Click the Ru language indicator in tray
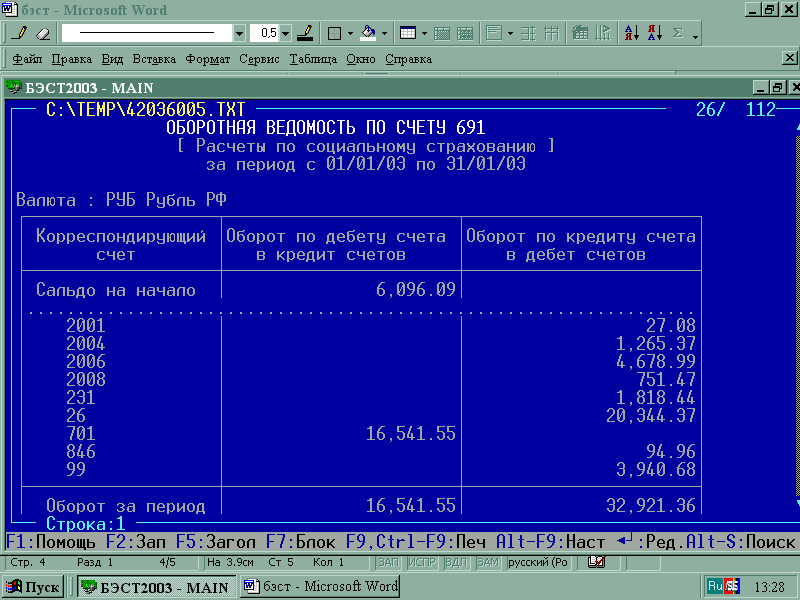This screenshot has height=600, width=800. tap(715, 586)
